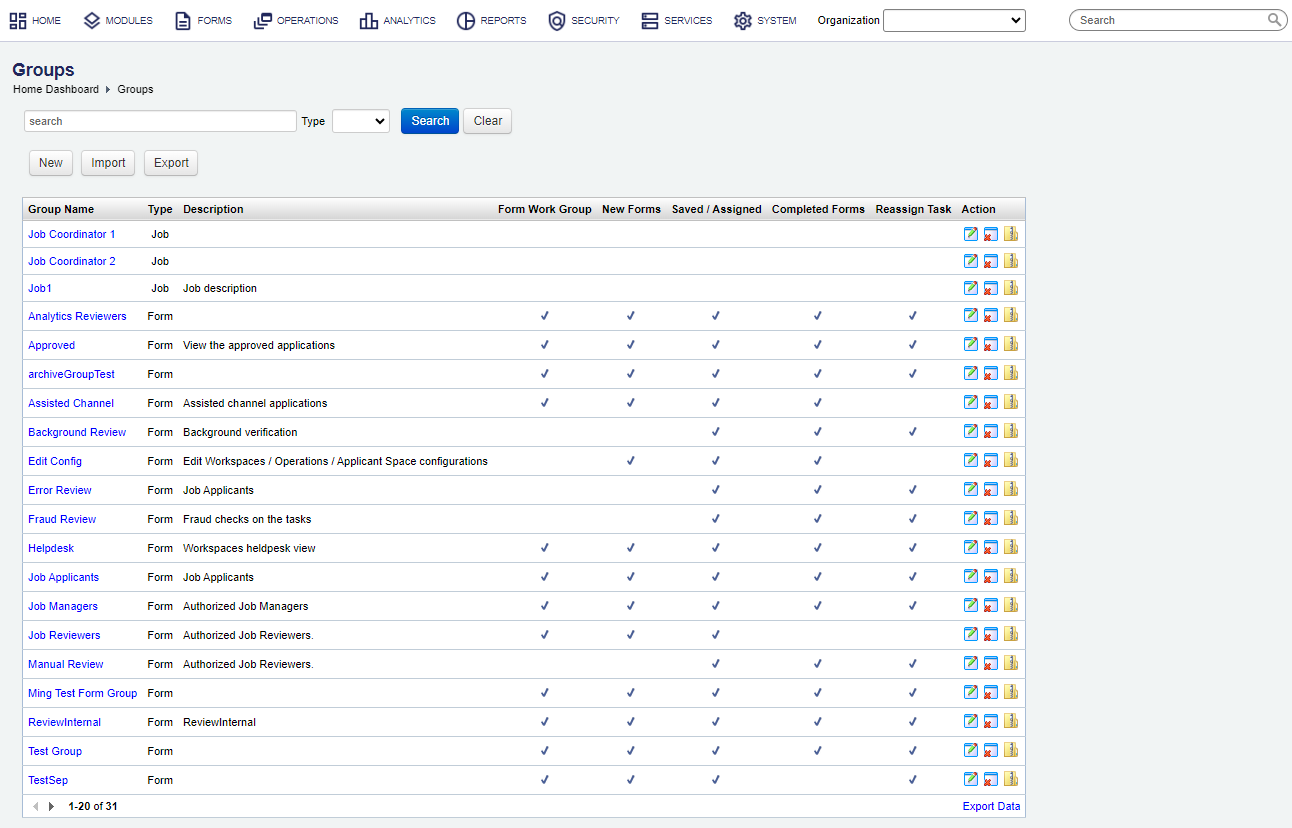The image size is (1292, 828).
Task: Click the Home Dashboard breadcrumb
Action: pos(56,89)
